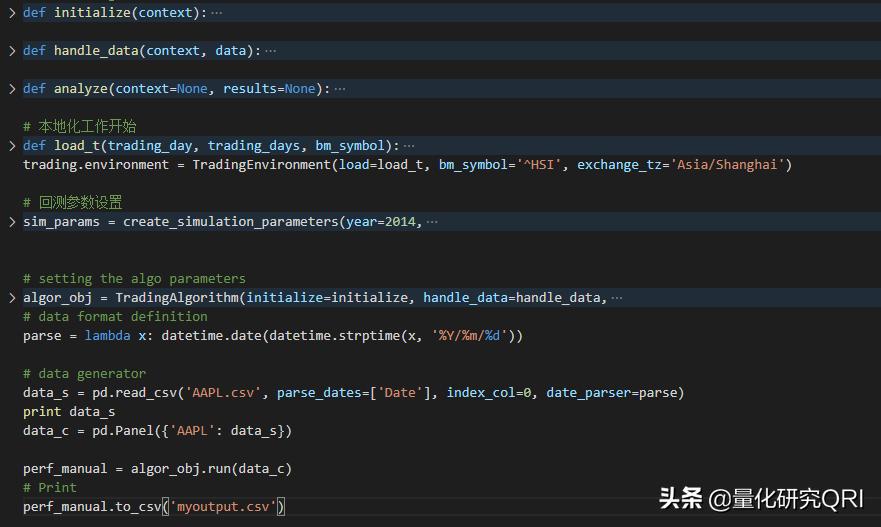Click ellipsis after create_simulation_parameters(year=2014,

pos(432,222)
